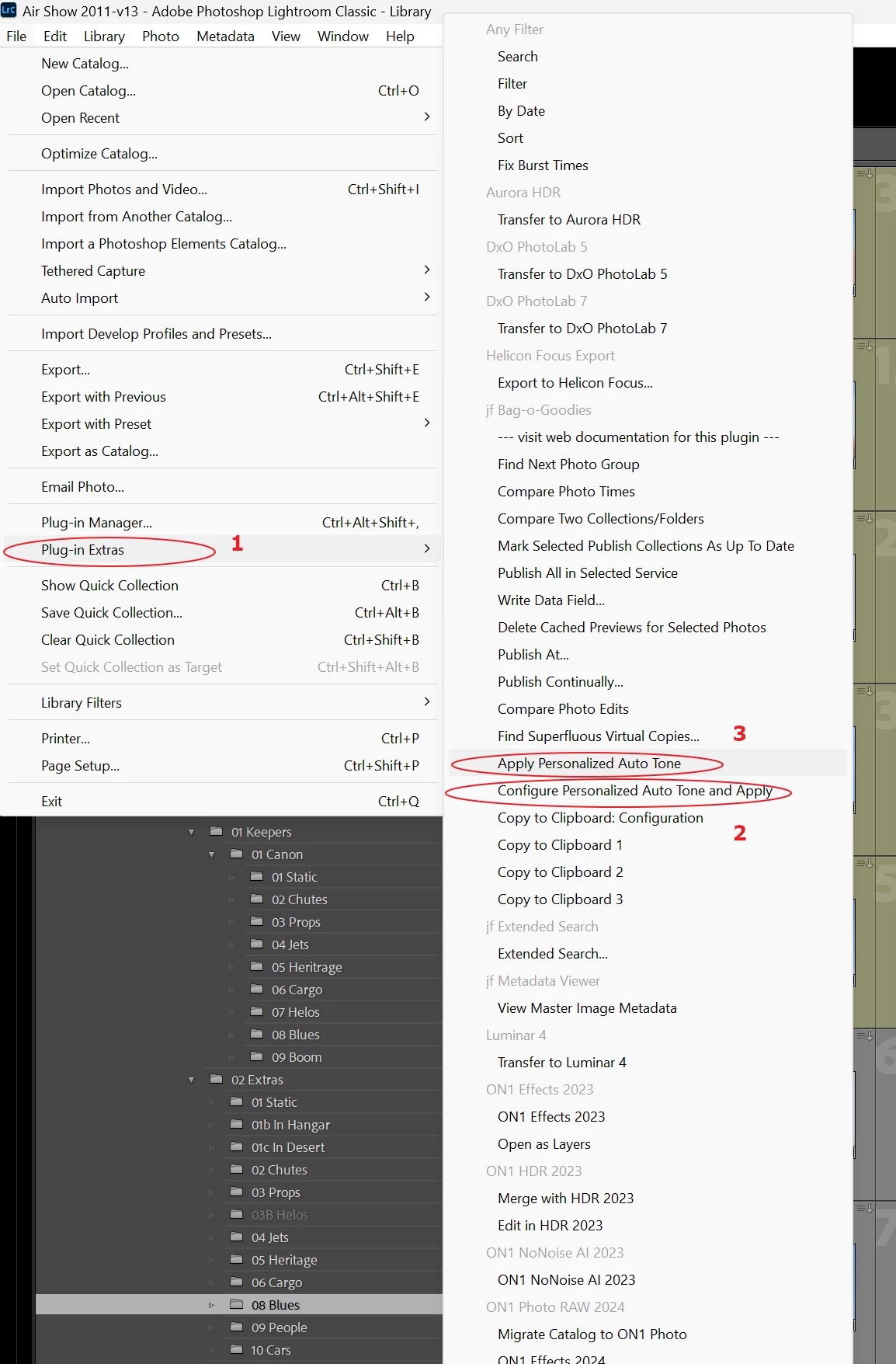Expand the Tethered Capture submenu arrow
The width and height of the screenshot is (896, 1364).
tap(427, 270)
